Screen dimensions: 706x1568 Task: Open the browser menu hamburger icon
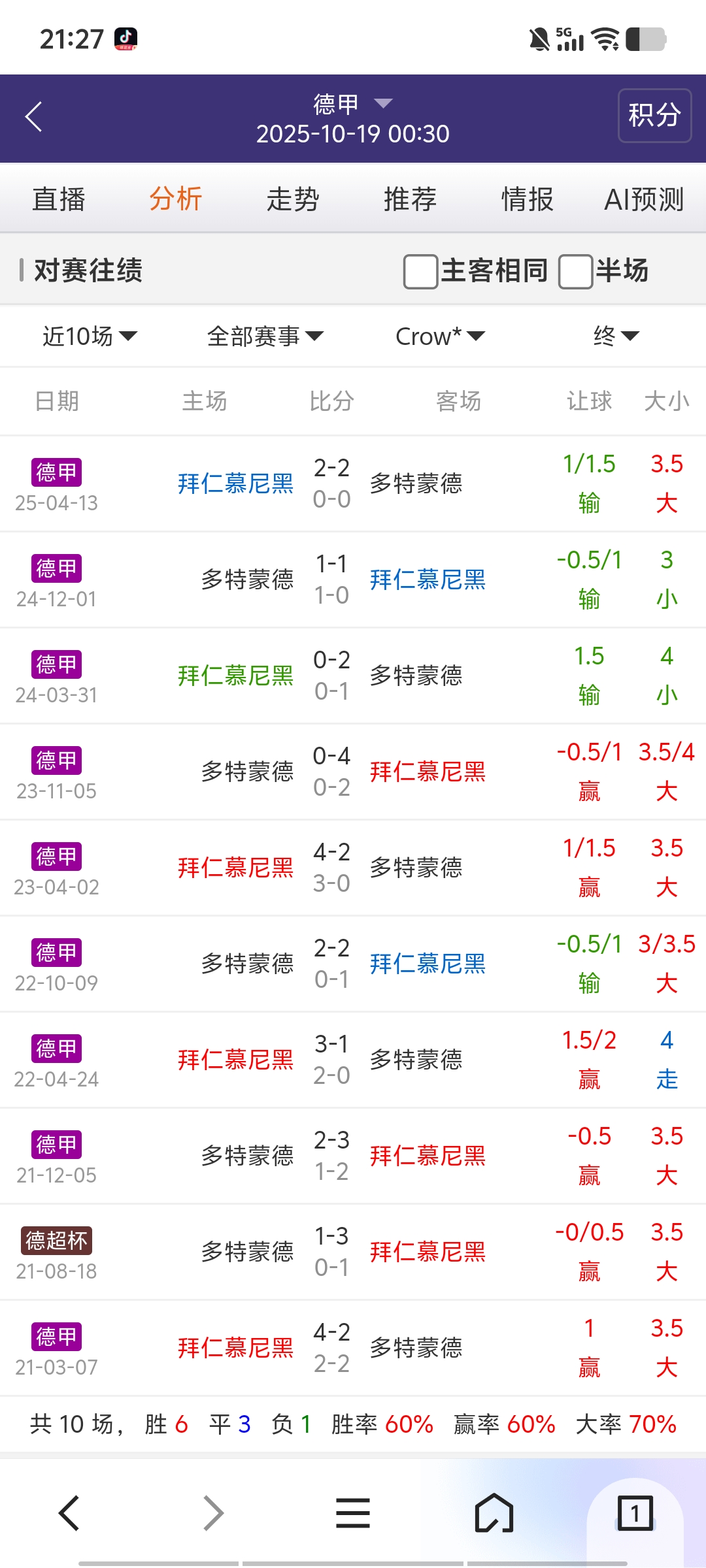coord(353,1513)
